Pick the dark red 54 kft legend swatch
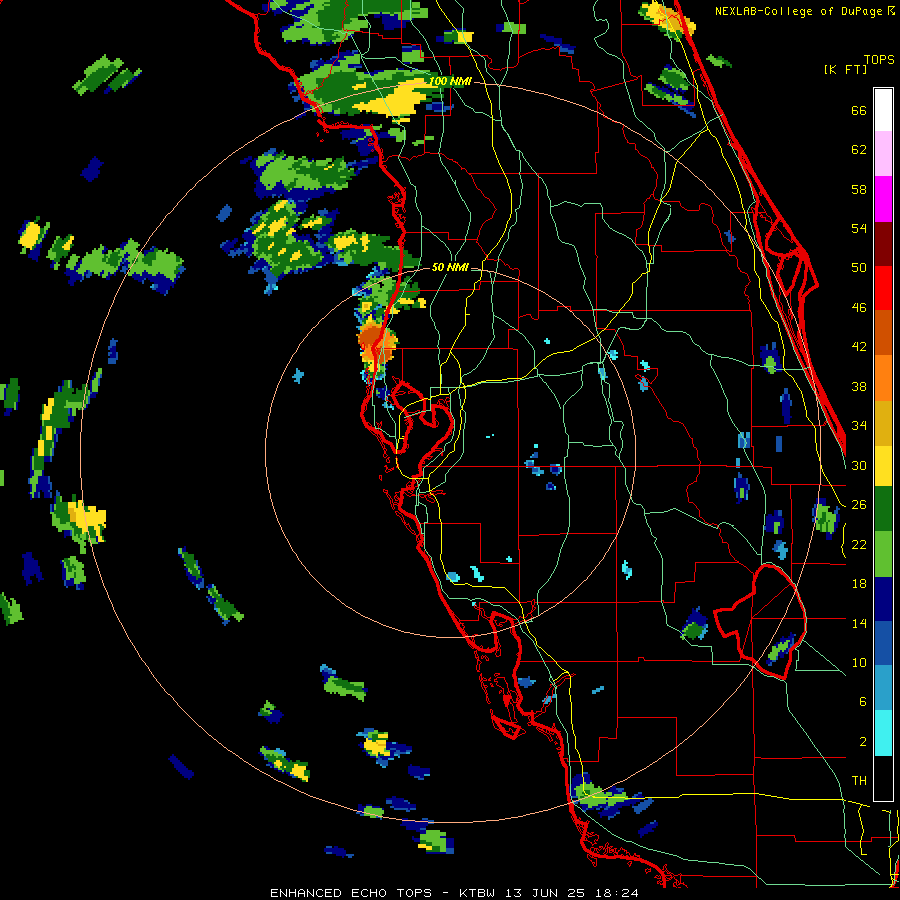This screenshot has height=900, width=900. tap(883, 243)
